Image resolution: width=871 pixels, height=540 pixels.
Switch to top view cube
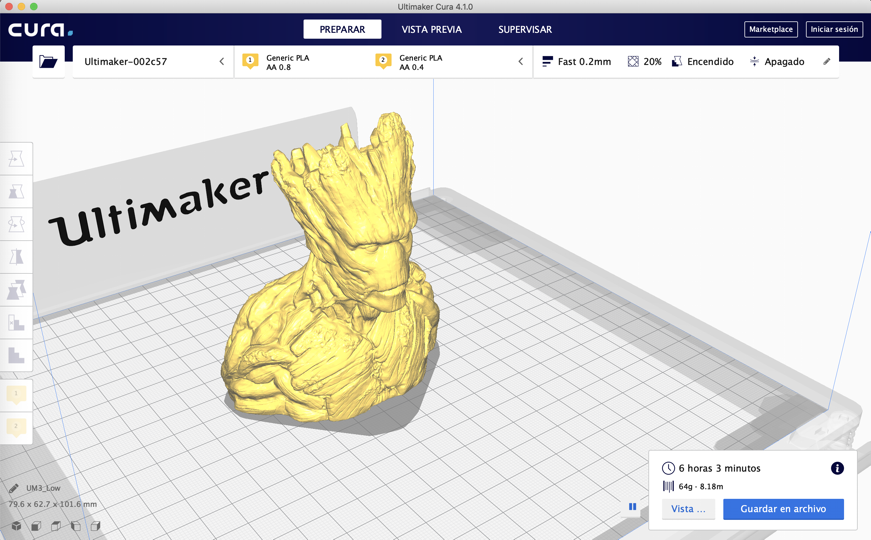[x=56, y=526]
